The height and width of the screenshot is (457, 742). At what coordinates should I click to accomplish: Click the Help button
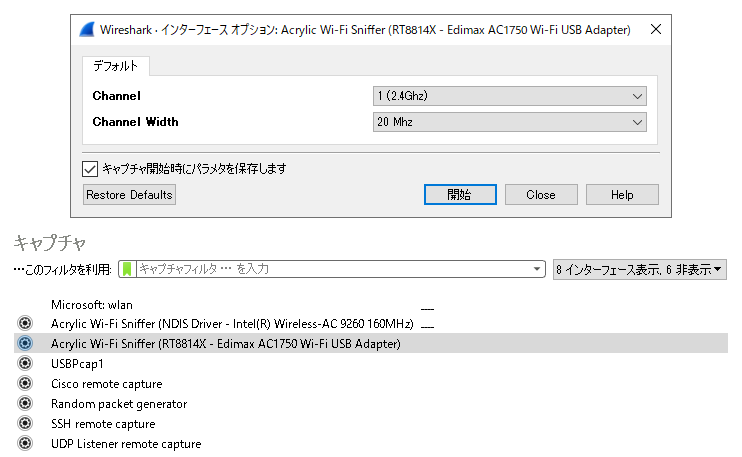622,194
